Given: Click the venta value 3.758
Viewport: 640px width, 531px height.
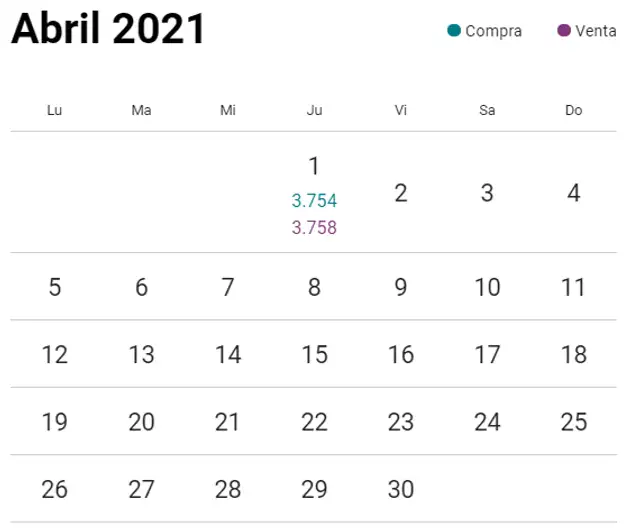Looking at the screenshot, I should click(314, 227).
